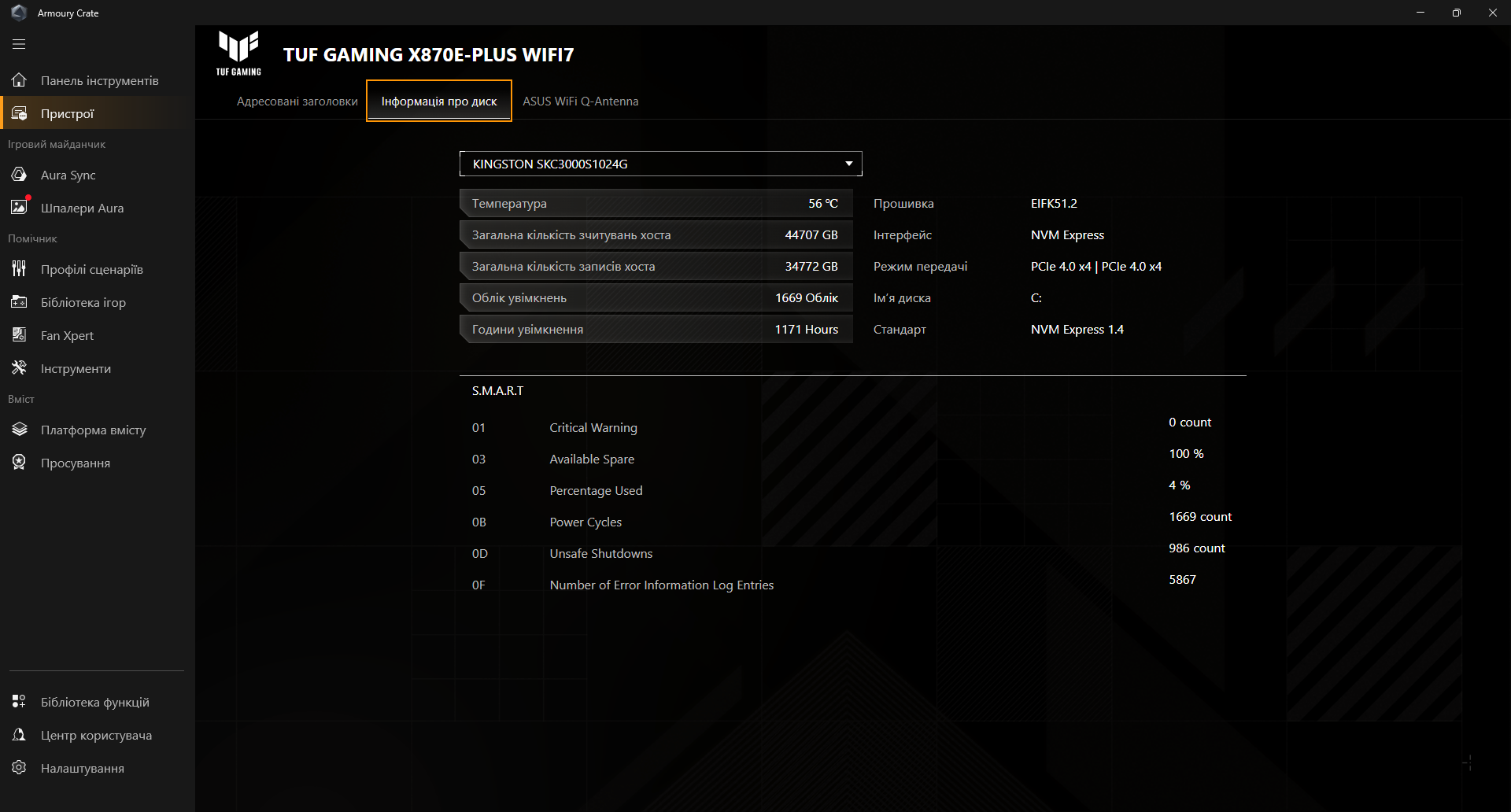Open Бібліотека функцій
Viewport: 1511px width, 812px height.
98,702
